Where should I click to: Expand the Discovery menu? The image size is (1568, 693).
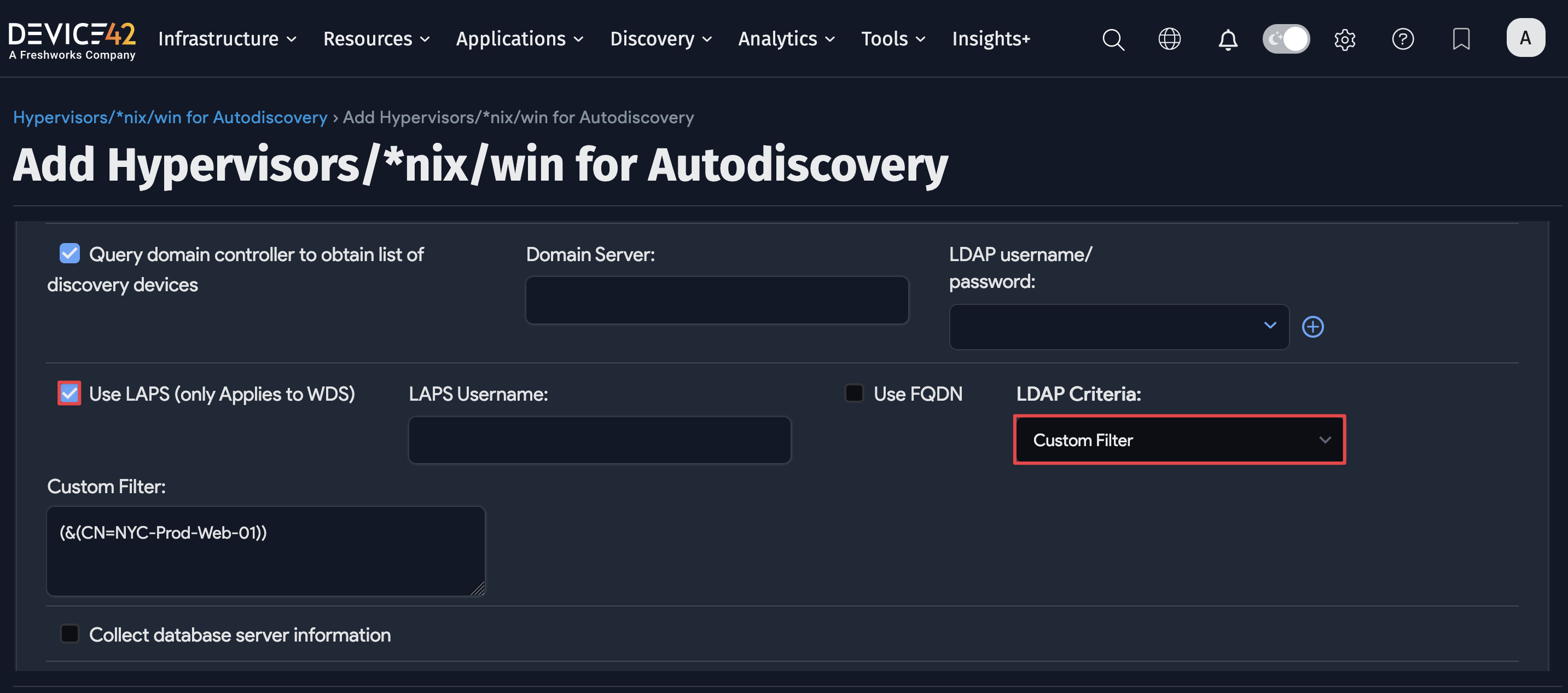pyautogui.click(x=660, y=39)
